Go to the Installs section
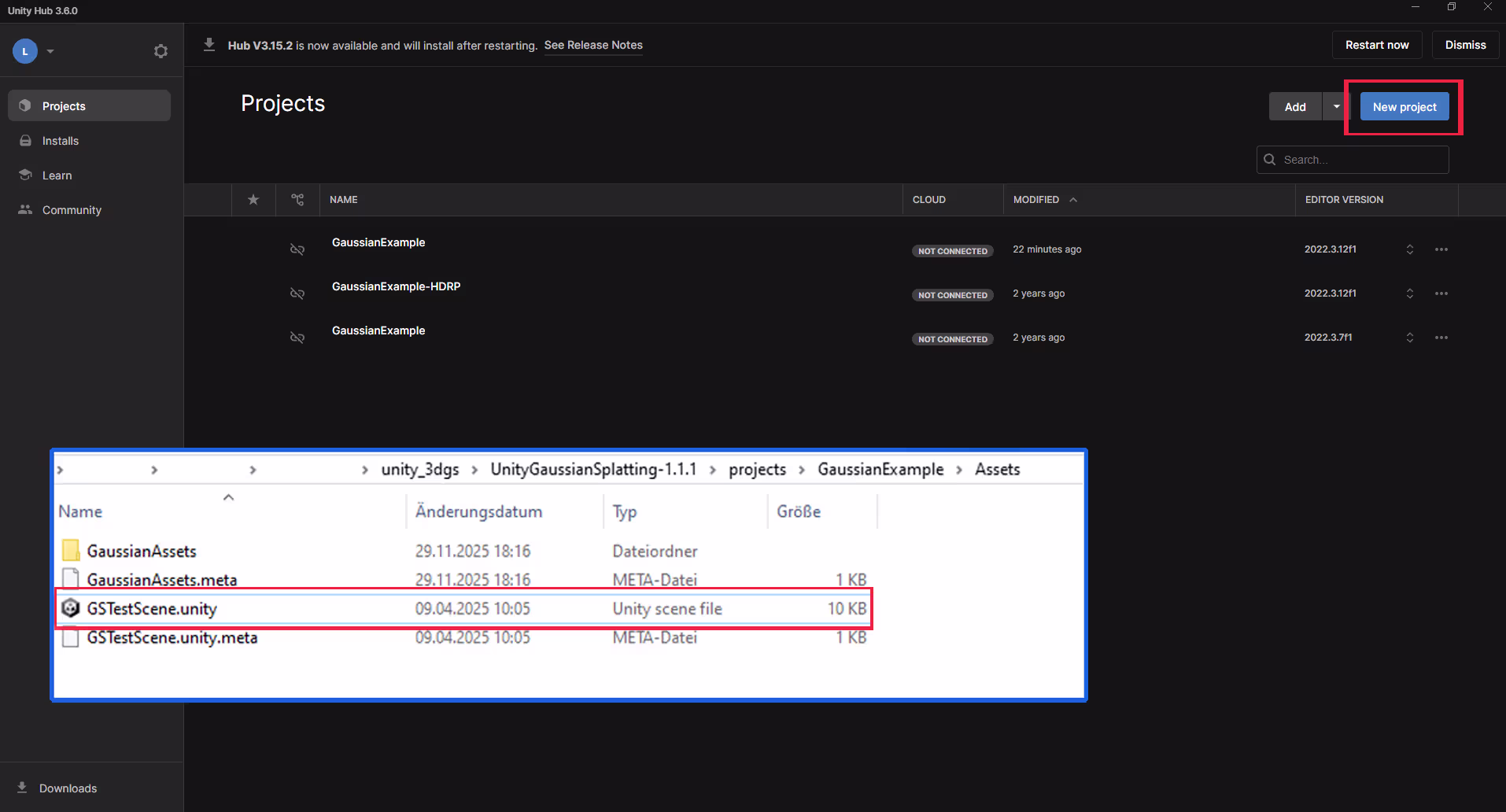The height and width of the screenshot is (812, 1506). pos(61,141)
